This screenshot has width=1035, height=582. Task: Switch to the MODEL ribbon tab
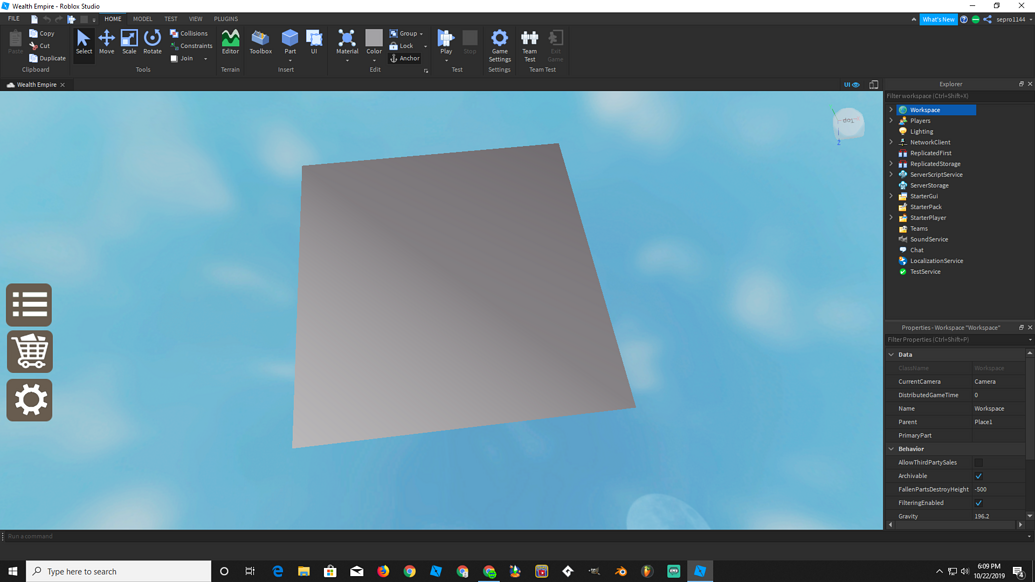(x=143, y=19)
